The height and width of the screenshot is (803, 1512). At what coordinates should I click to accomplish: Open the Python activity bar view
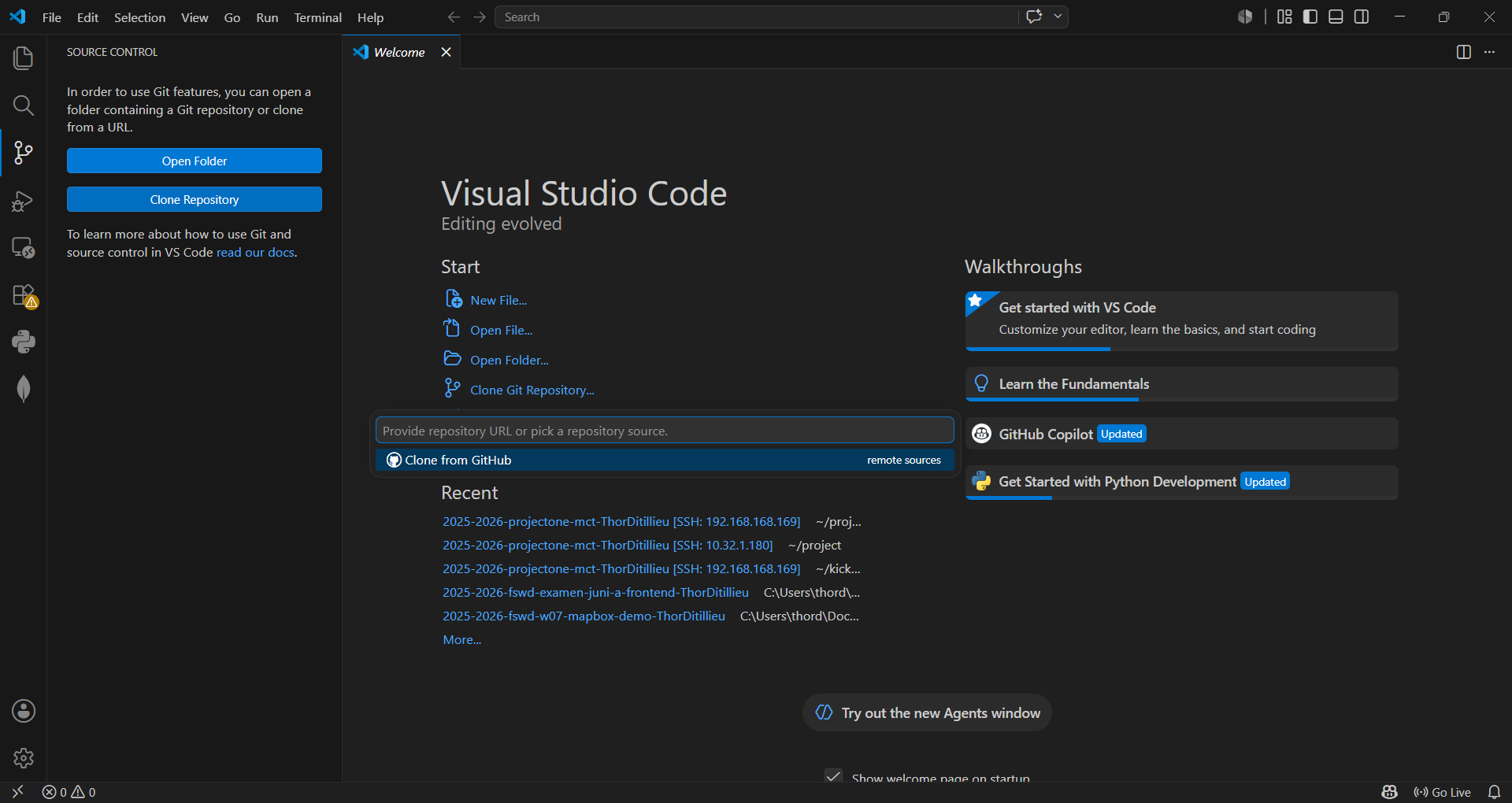point(23,342)
